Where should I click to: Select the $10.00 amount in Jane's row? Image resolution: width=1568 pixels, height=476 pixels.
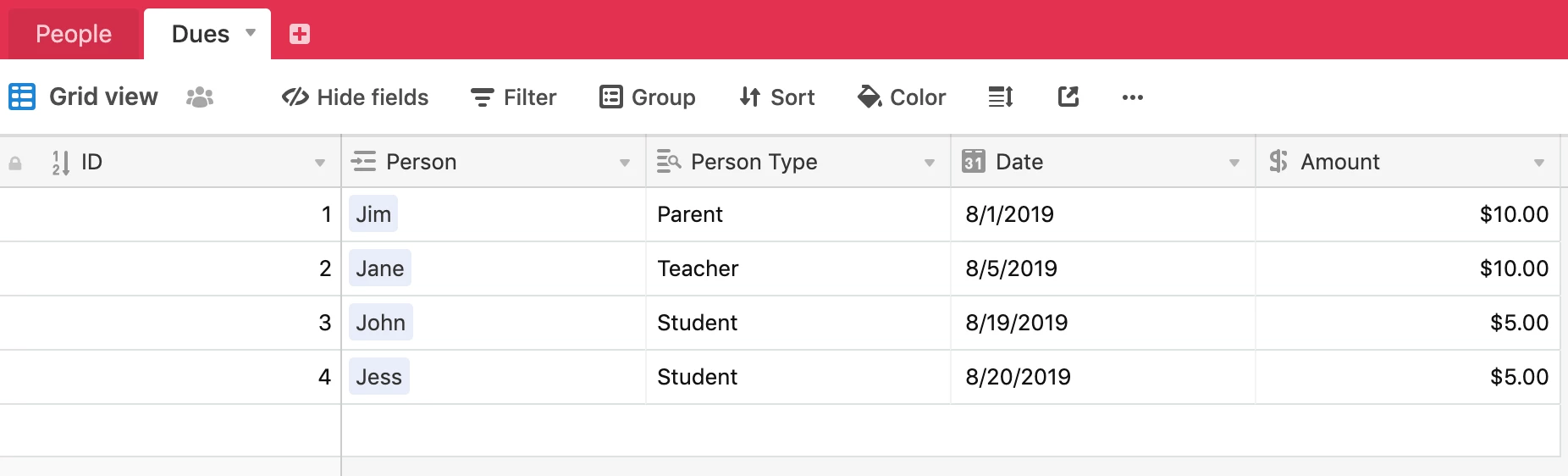(1408, 268)
